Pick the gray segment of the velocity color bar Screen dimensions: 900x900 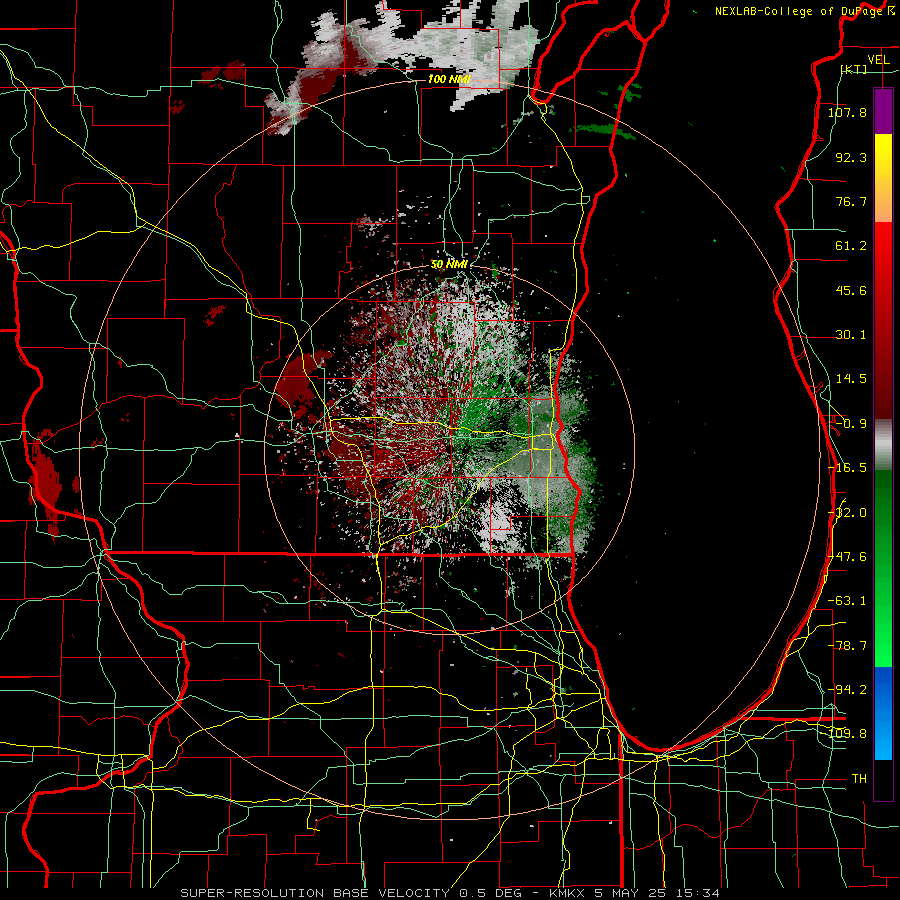pos(883,445)
